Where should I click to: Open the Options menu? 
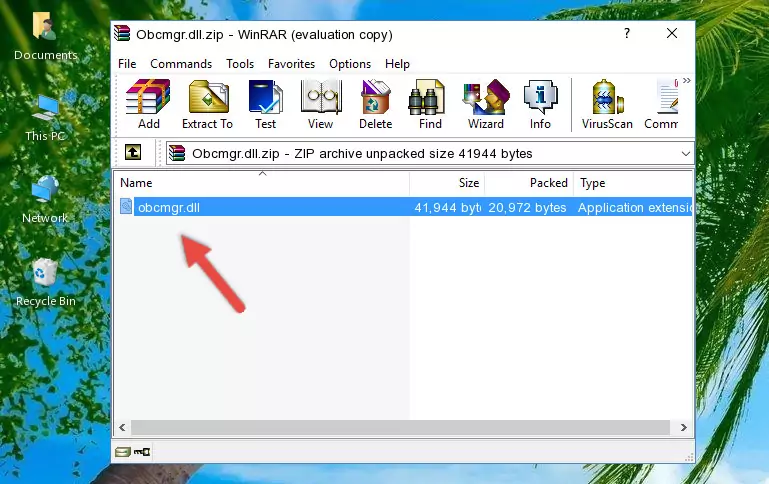coord(350,64)
